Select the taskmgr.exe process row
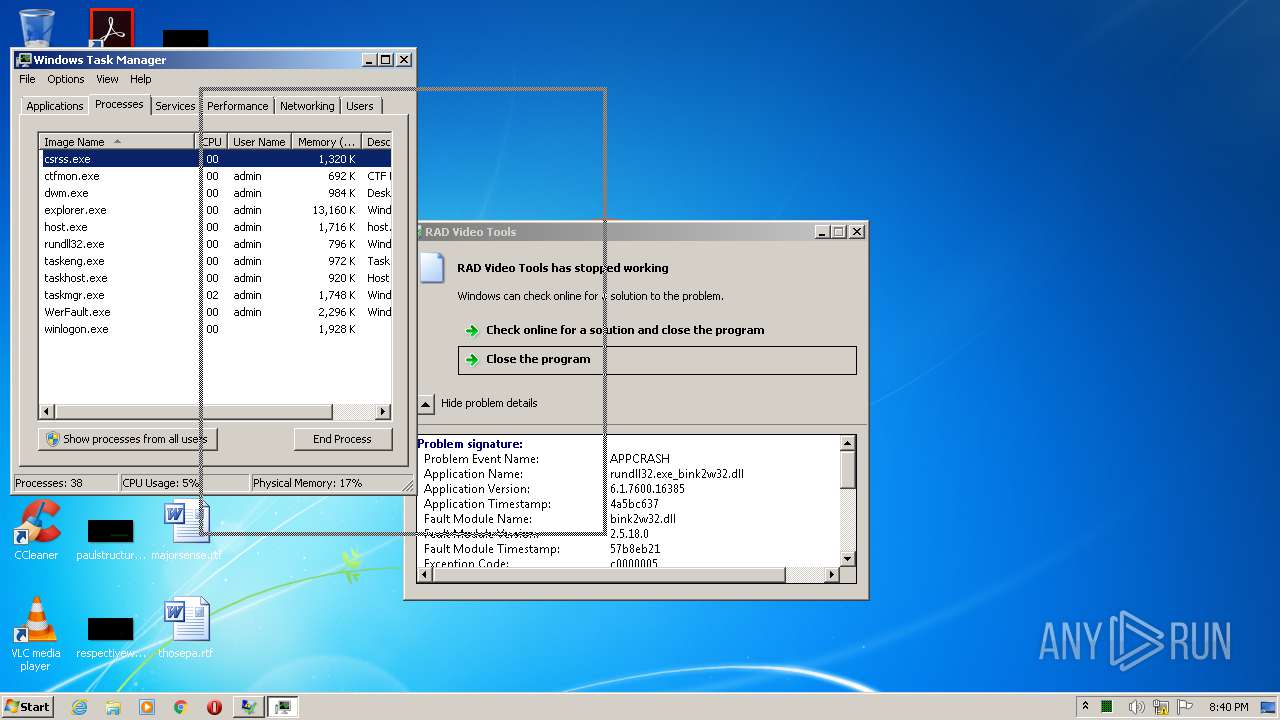1280x720 pixels. click(x=215, y=295)
